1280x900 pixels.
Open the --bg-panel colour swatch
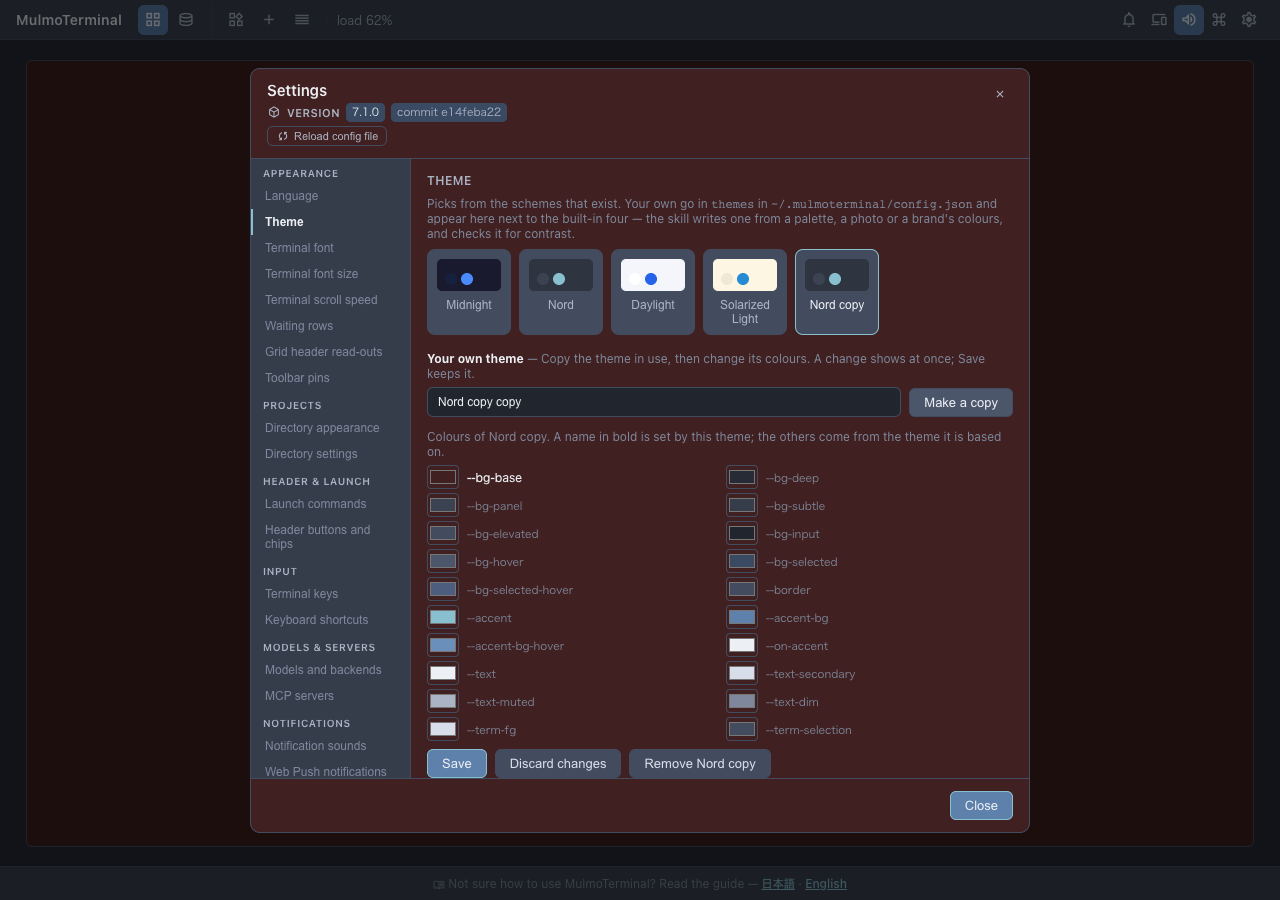(443, 506)
